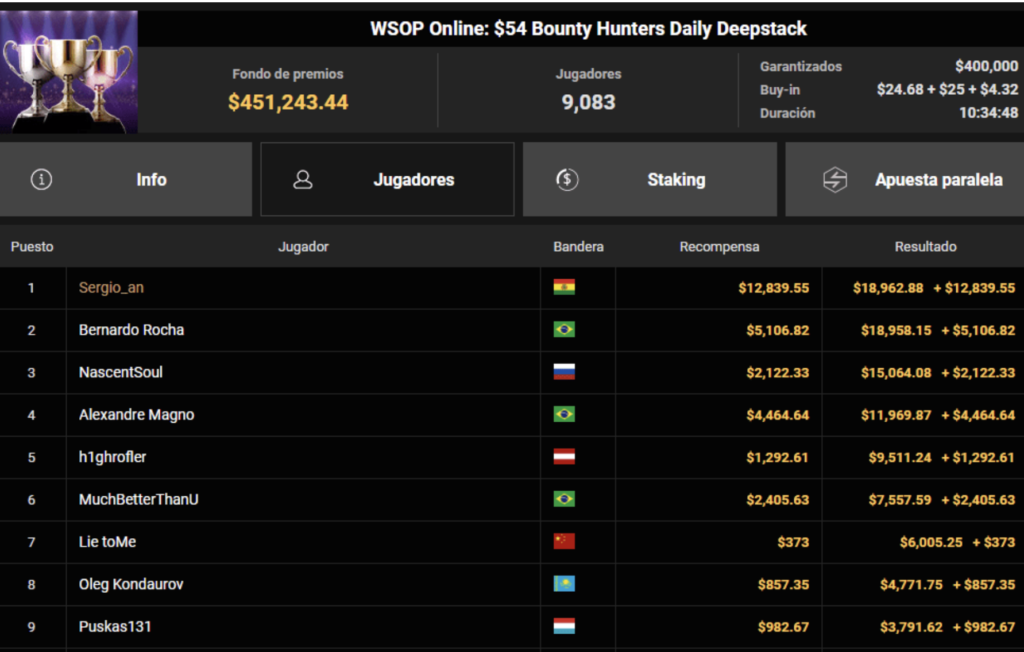Click Bernardo Rocha's $5,106.82 bounty in Recompensa
Viewport: 1024px width, 652px height.
click(x=777, y=331)
